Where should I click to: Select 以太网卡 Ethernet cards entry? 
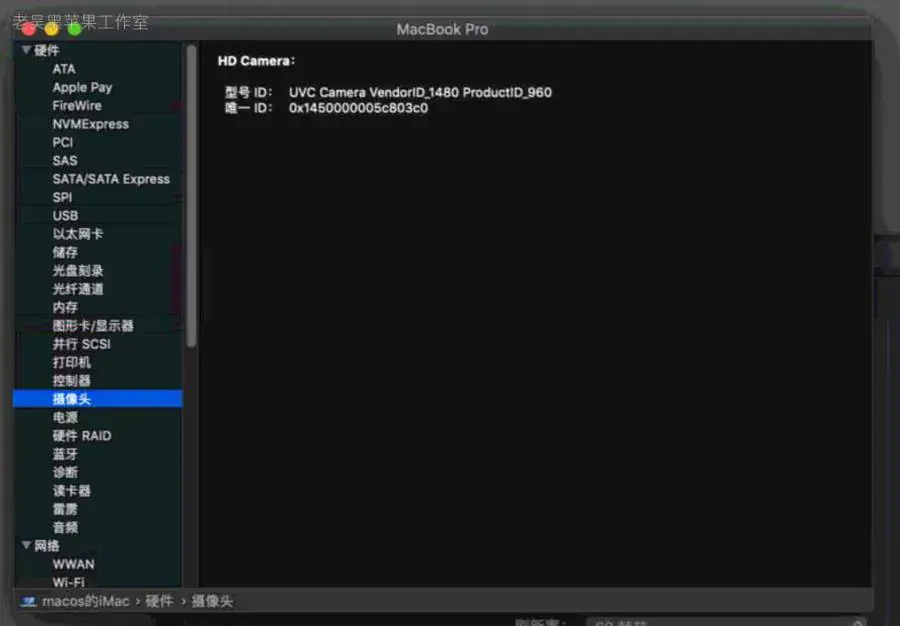point(78,234)
